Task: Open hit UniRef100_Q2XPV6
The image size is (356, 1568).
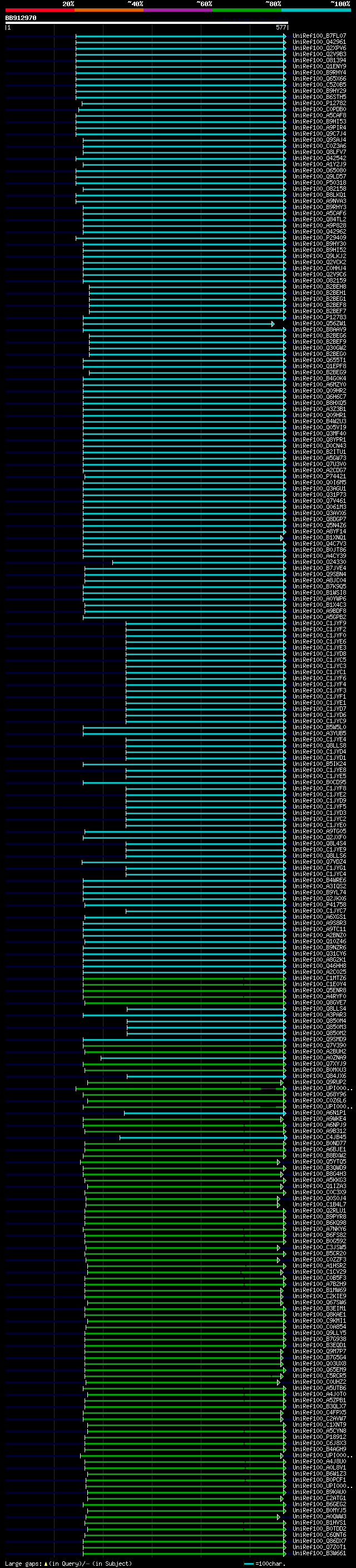Action: [319, 48]
